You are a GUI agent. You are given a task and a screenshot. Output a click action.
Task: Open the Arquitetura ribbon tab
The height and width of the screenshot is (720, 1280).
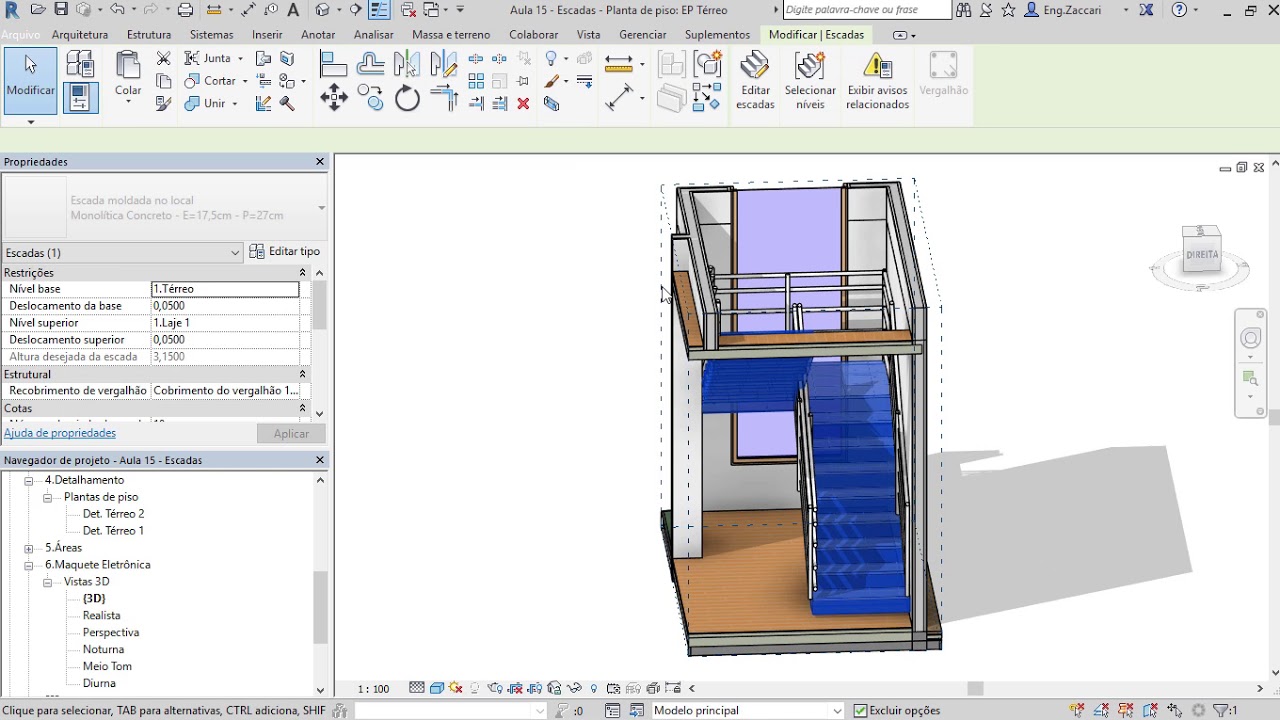tap(80, 35)
